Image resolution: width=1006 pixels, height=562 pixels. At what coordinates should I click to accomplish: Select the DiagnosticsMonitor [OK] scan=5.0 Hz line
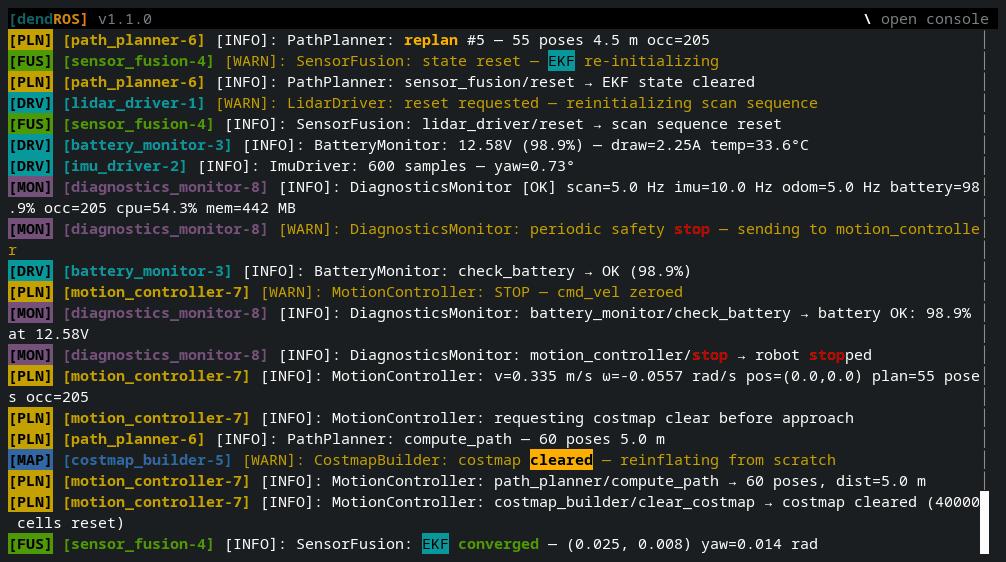(x=496, y=198)
